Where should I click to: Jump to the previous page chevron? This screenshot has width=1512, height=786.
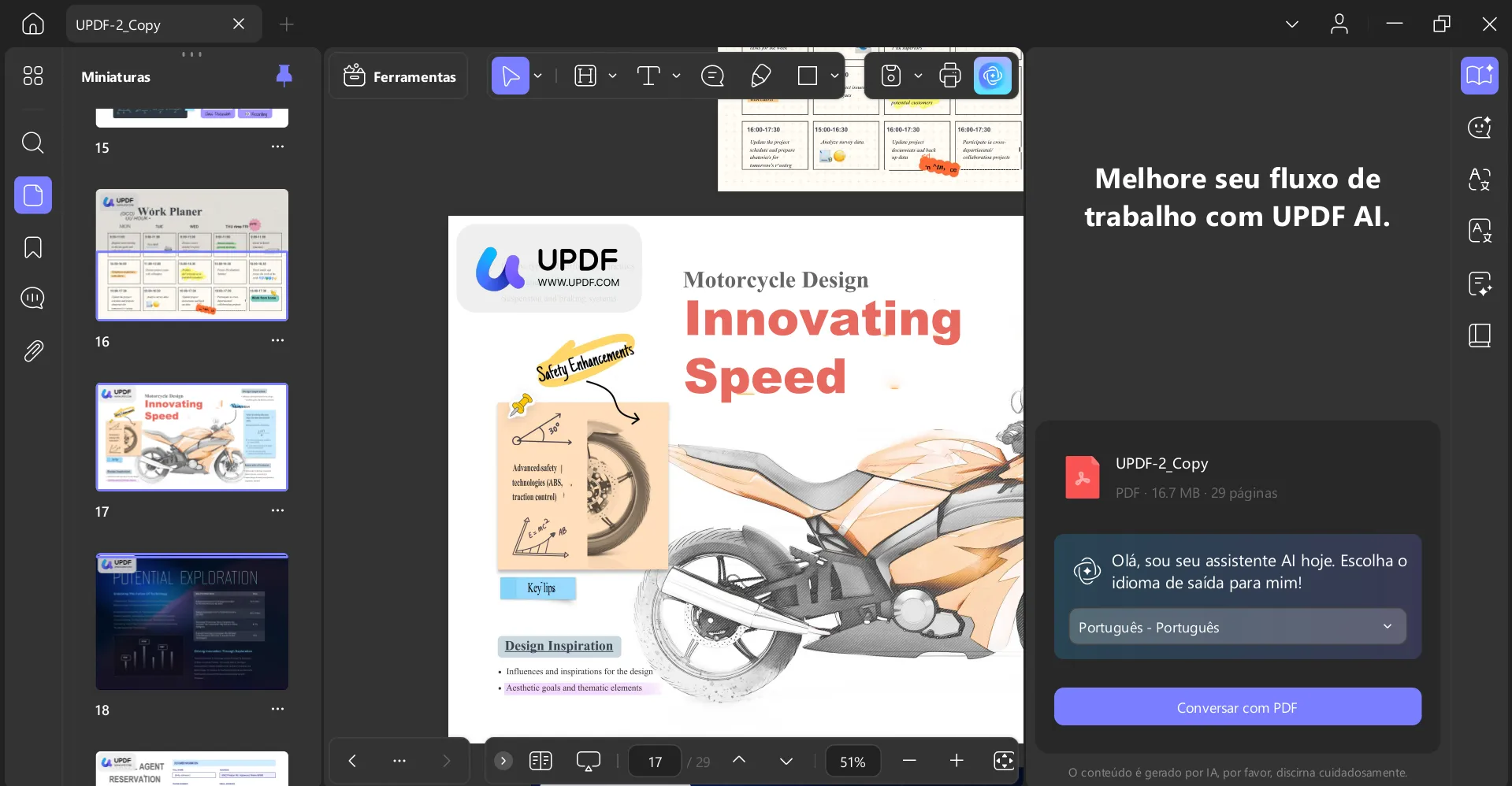(739, 760)
